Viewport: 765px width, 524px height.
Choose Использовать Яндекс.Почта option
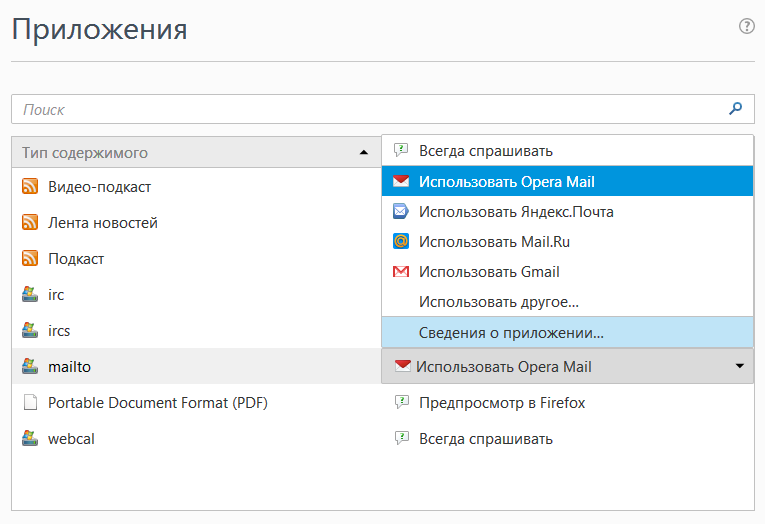click(x=567, y=212)
